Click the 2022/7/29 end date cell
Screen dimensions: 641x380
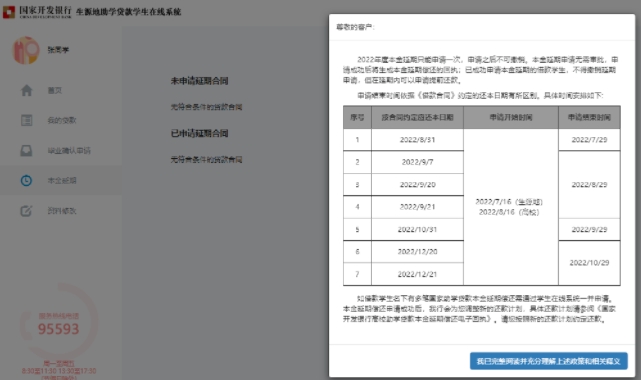pyautogui.click(x=589, y=140)
